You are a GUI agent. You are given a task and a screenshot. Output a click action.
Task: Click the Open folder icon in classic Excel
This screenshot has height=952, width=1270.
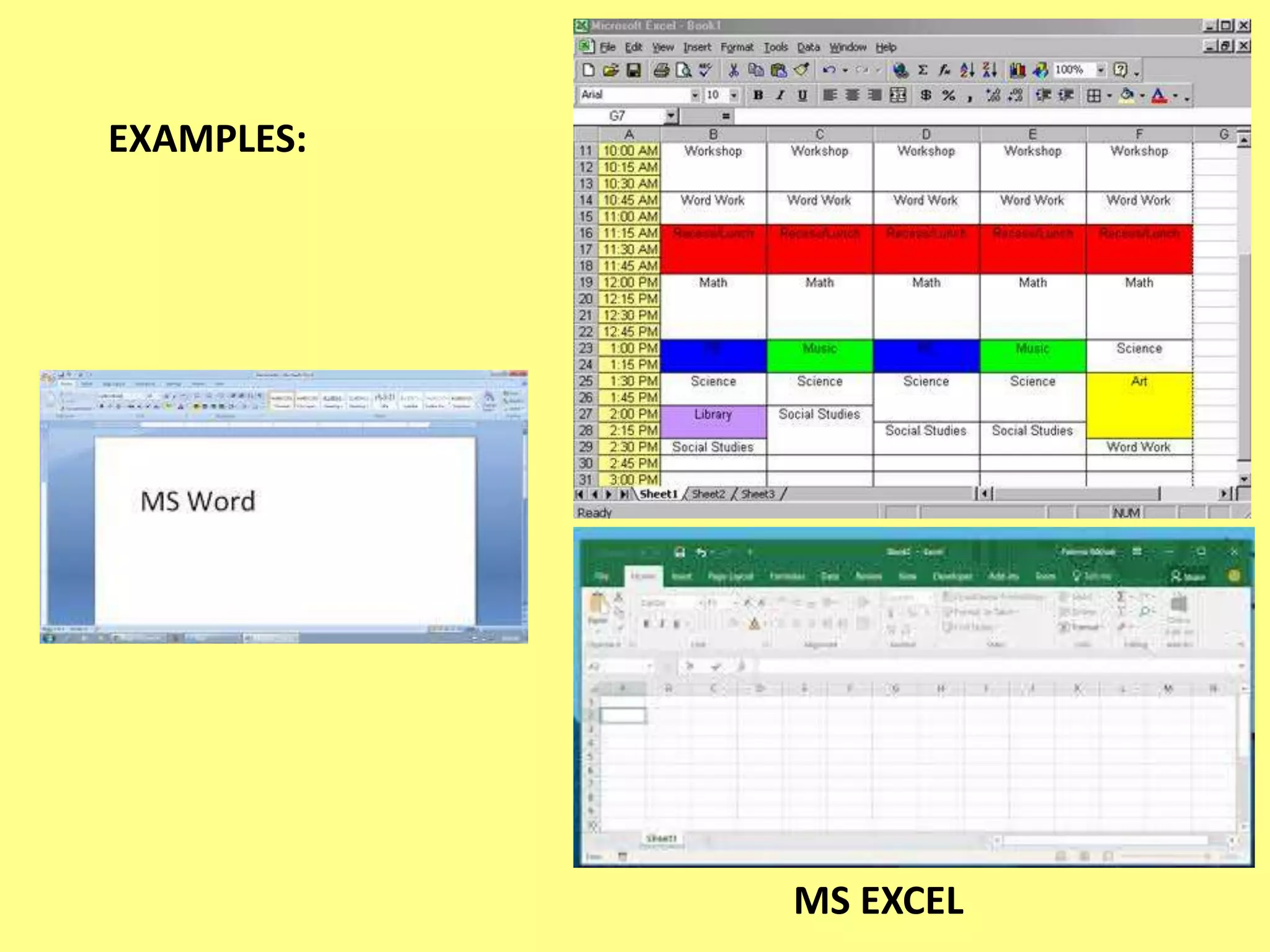pyautogui.click(x=611, y=70)
